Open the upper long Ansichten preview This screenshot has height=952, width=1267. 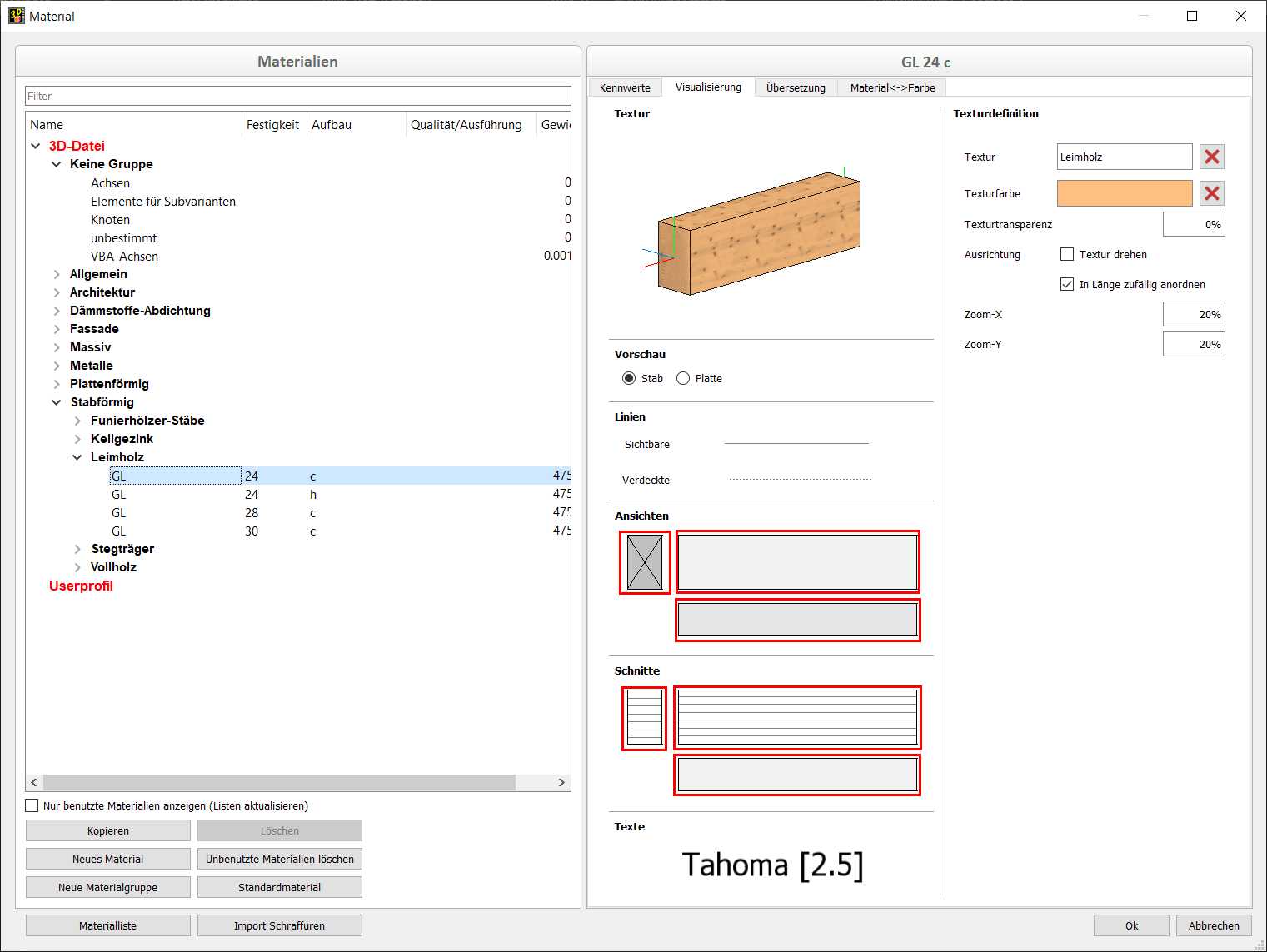pos(798,561)
